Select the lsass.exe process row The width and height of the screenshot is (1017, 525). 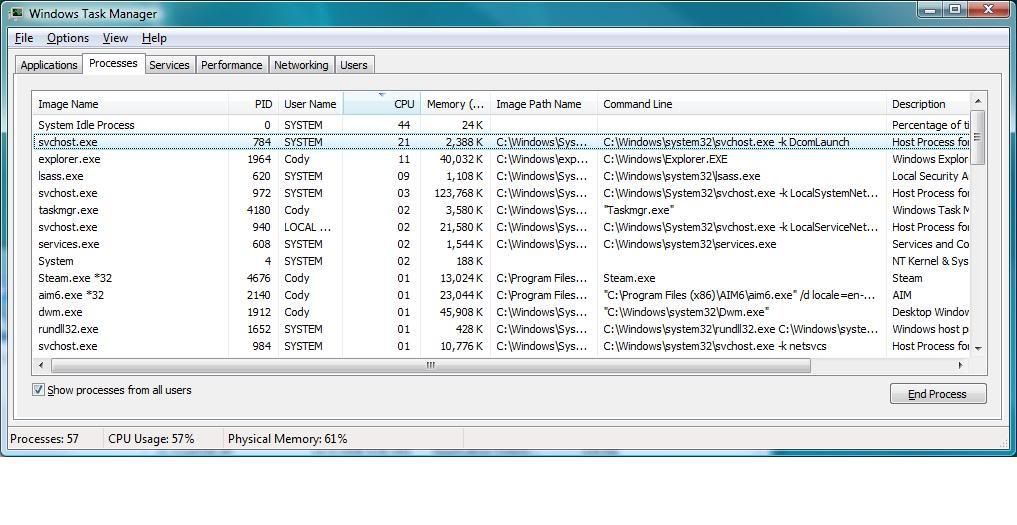[x=501, y=176]
